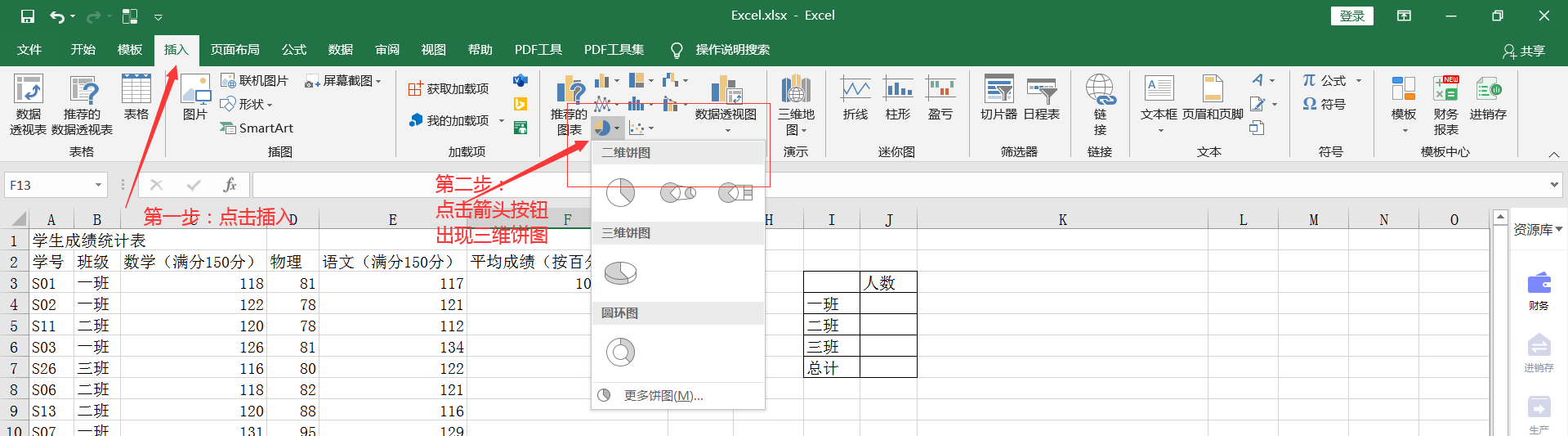This screenshot has width=1568, height=436.
Task: Open Recommended Charts (推荐的图表)
Action: [x=569, y=105]
